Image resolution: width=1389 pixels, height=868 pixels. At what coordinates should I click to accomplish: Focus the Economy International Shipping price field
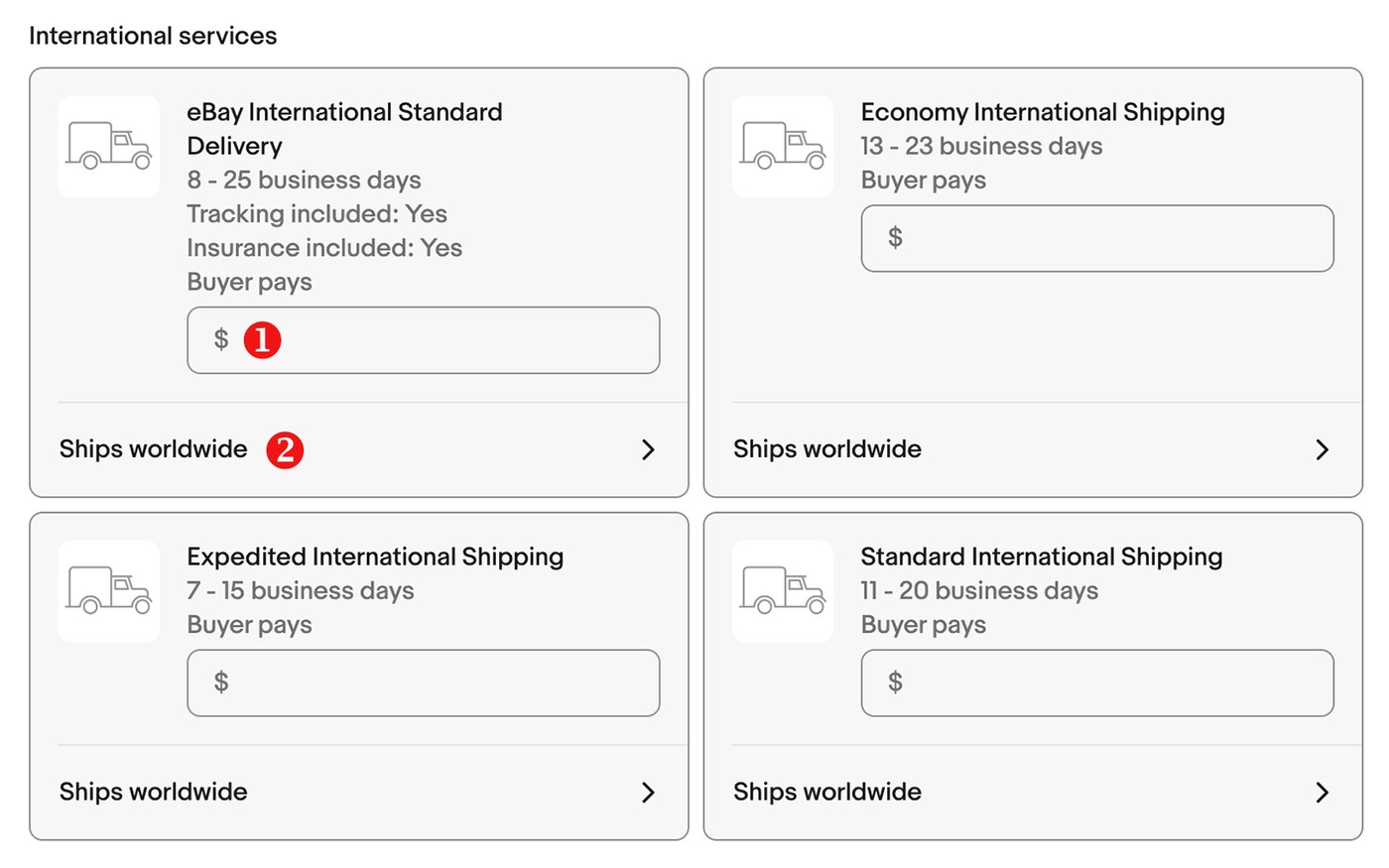point(1097,238)
